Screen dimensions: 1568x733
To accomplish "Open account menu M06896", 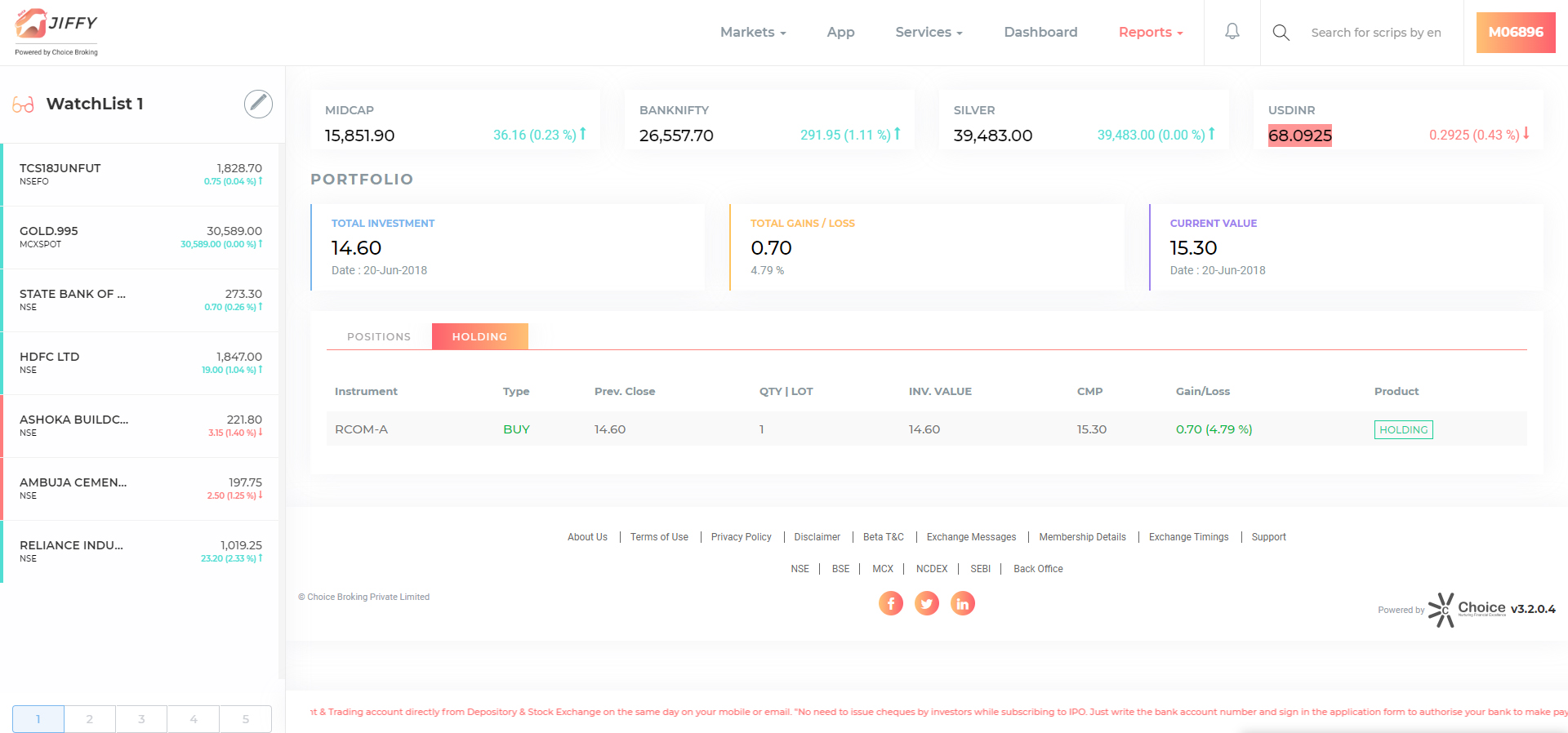I will pos(1516,33).
